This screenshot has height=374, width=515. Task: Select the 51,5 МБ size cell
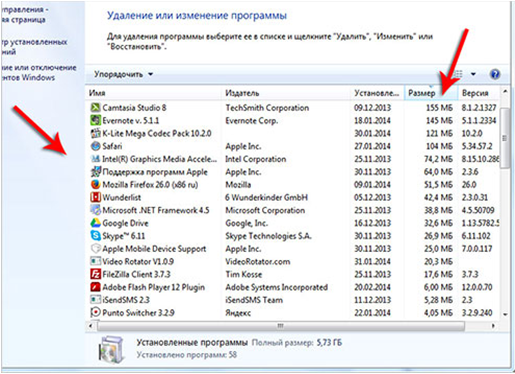(438, 185)
